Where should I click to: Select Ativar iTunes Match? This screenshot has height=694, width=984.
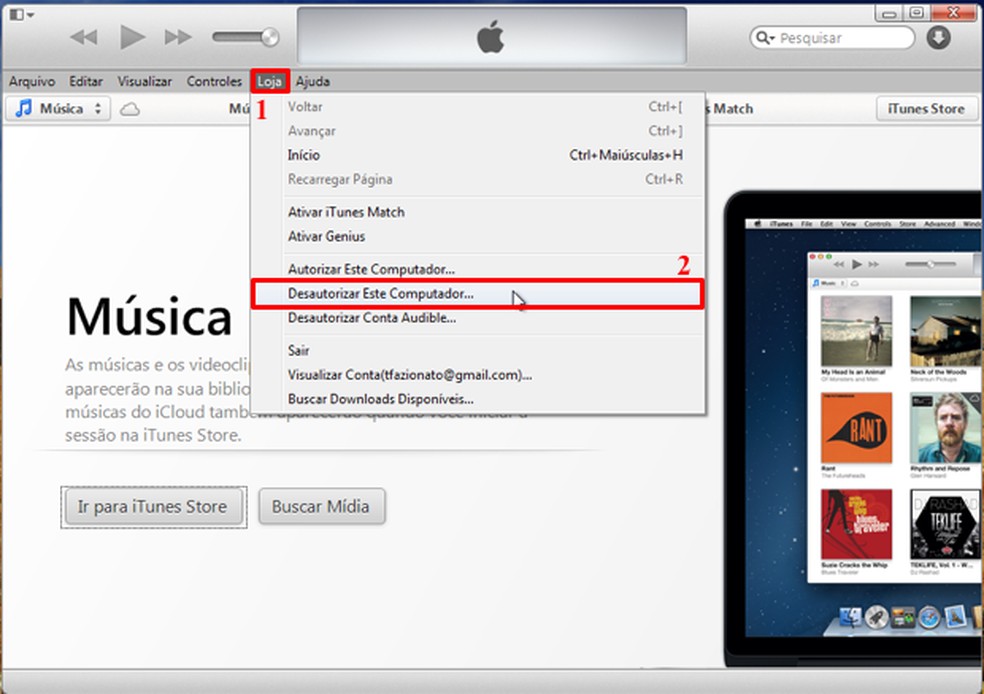[x=478, y=212]
